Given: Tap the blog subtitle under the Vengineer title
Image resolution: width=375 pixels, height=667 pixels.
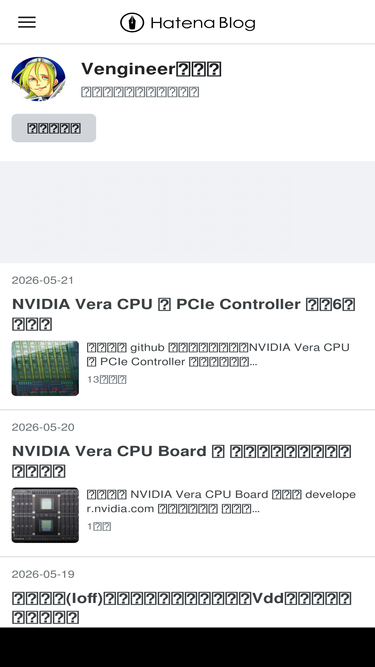Looking at the screenshot, I should pos(140,92).
